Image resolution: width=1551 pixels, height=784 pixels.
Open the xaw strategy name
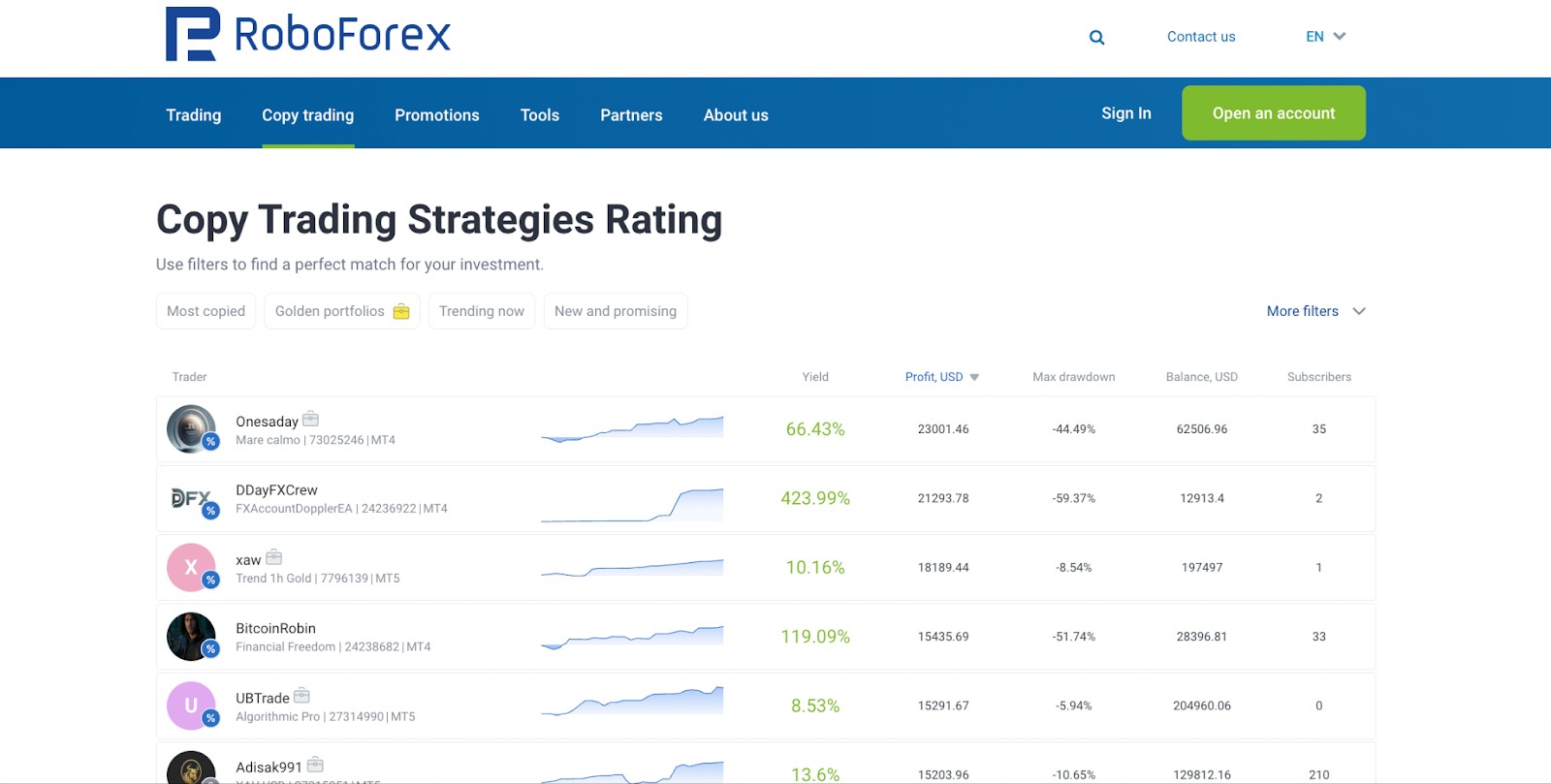pyautogui.click(x=248, y=560)
